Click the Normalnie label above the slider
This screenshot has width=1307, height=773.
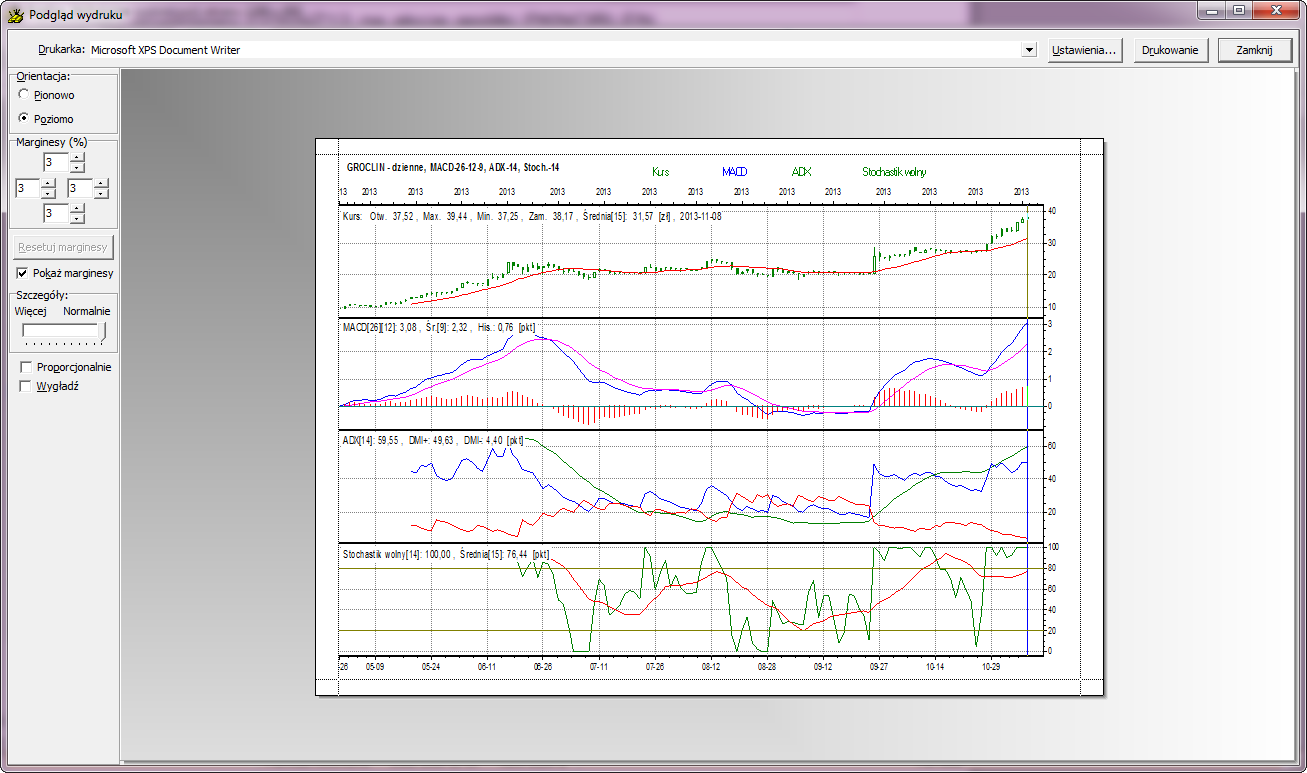pyautogui.click(x=87, y=311)
